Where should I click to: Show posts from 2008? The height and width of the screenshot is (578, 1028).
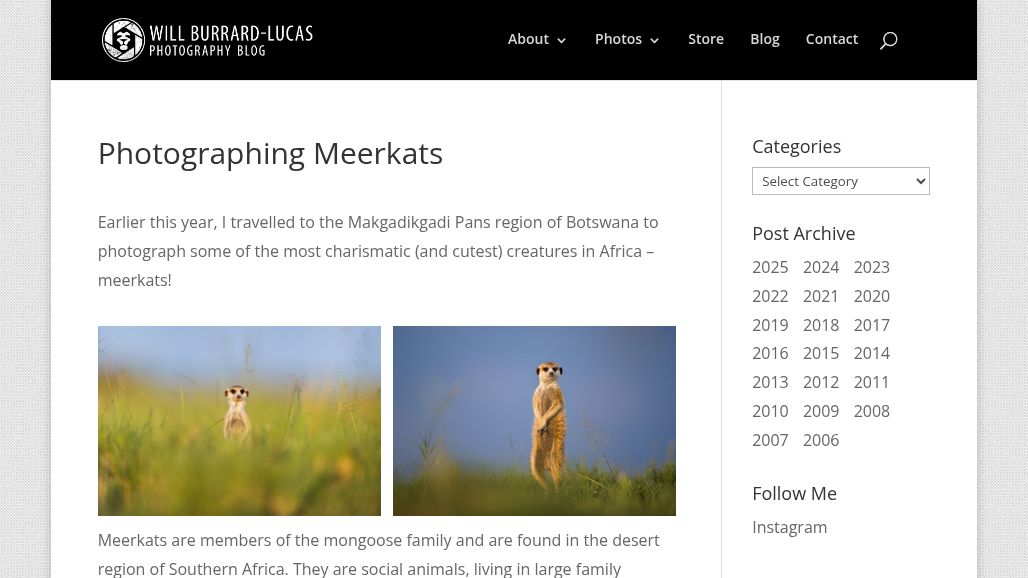click(871, 411)
